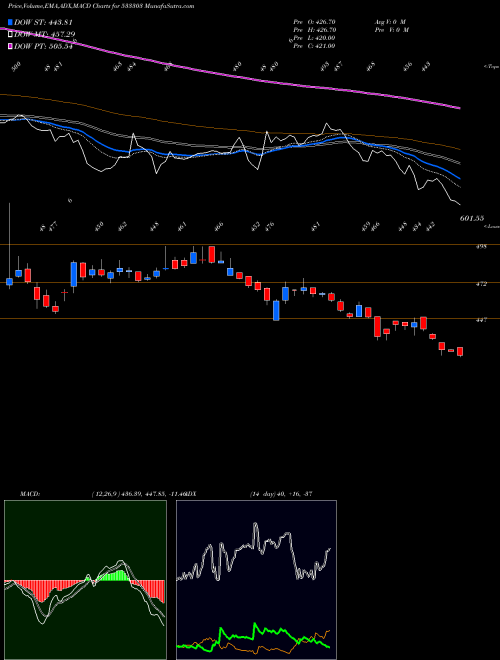Select the 'DOW ST: 443.81' legend text
This screenshot has height=660, width=500.
tap(43, 23)
